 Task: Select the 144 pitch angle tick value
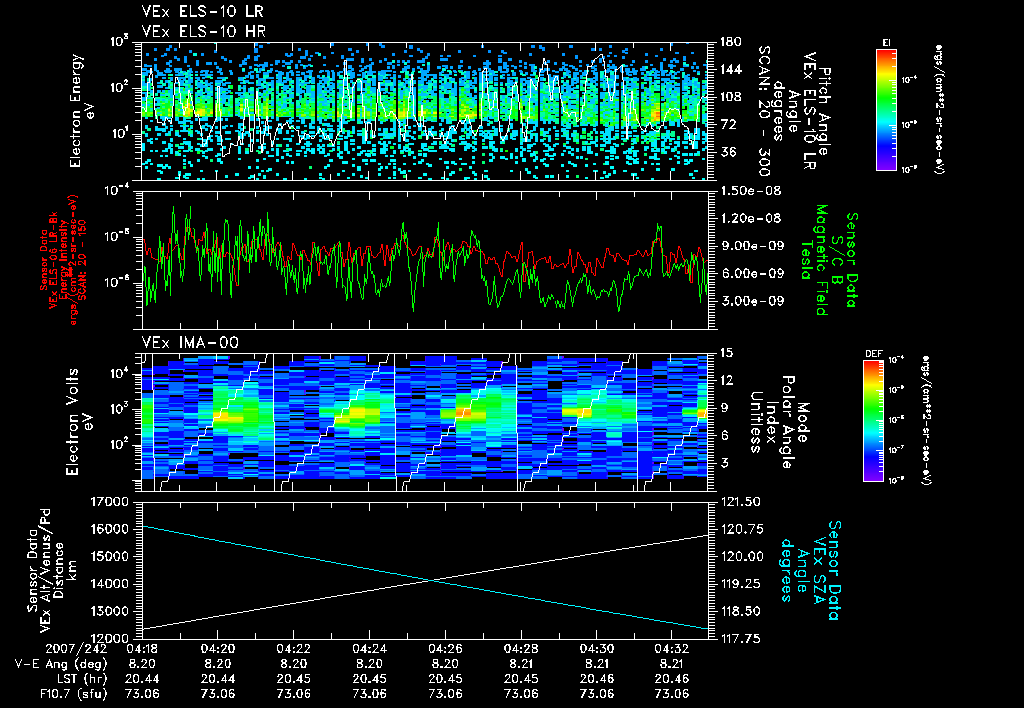(730, 69)
